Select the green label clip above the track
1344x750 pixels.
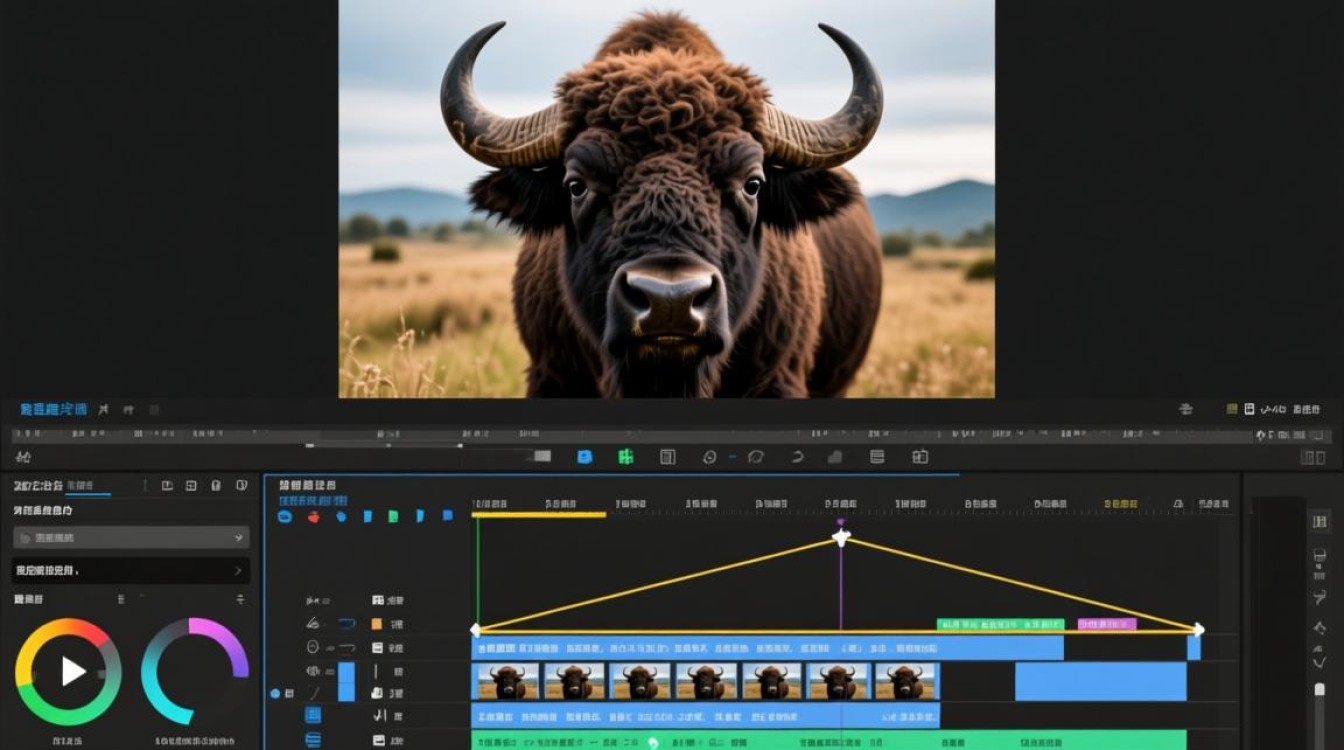[x=1000, y=624]
